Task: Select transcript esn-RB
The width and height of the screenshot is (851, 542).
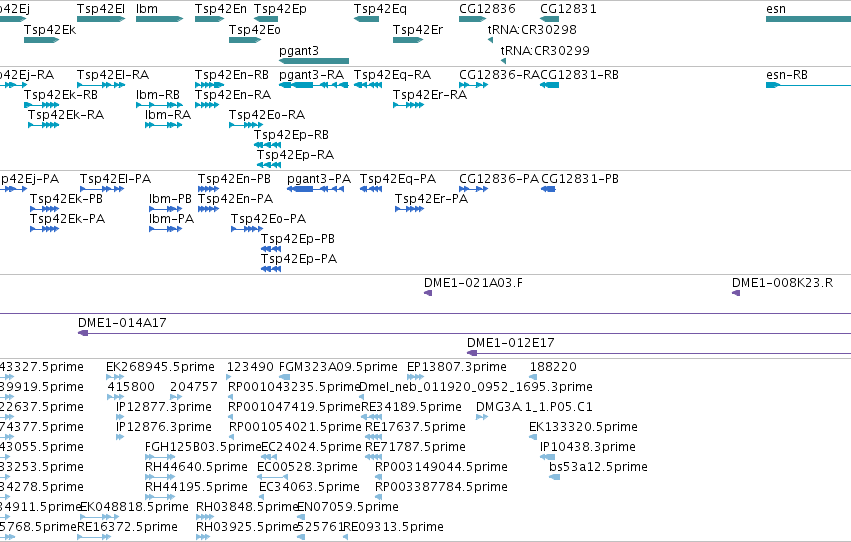Action: 808,85
